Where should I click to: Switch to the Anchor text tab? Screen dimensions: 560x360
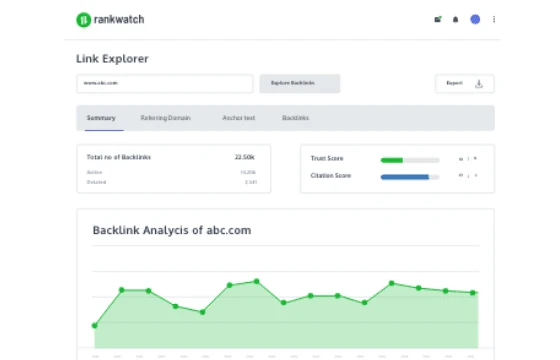click(x=239, y=118)
